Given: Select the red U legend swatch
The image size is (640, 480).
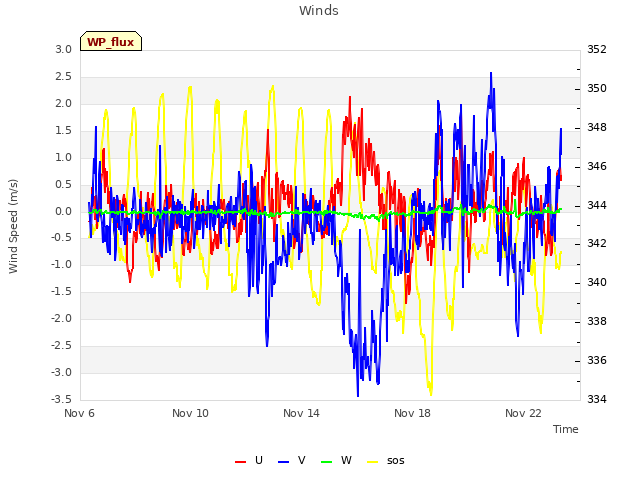Looking at the screenshot, I should (240, 462).
